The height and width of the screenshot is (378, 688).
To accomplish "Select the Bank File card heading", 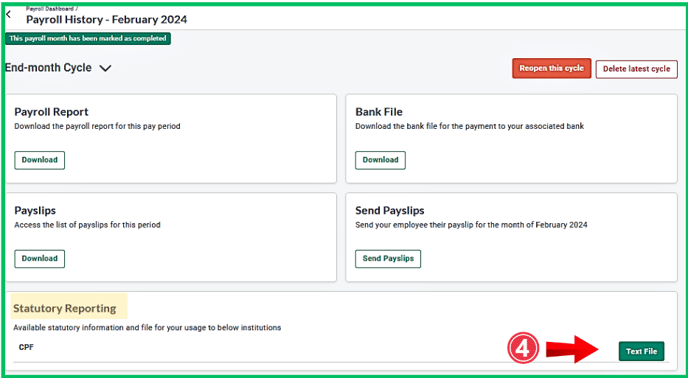I will pos(379,112).
